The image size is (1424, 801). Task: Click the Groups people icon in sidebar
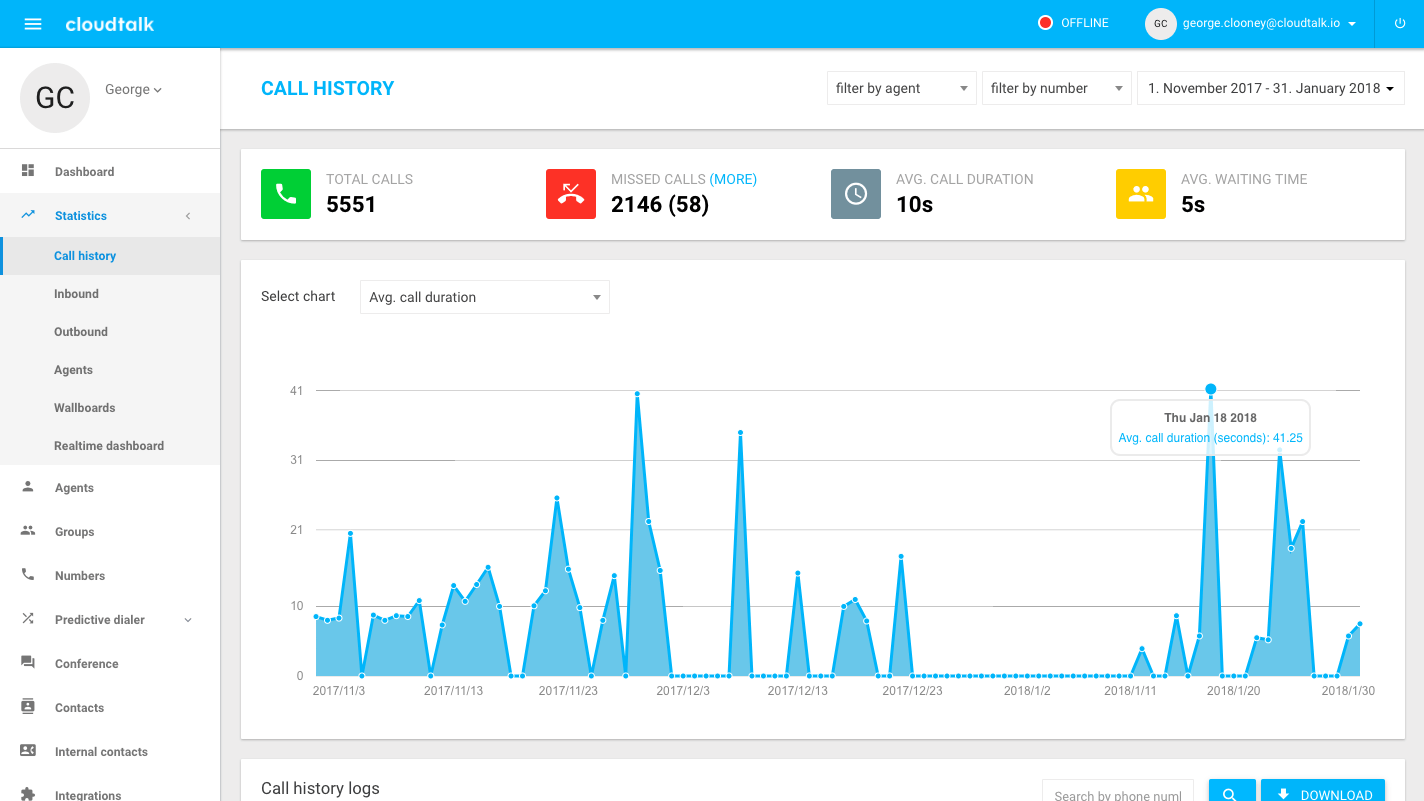pyautogui.click(x=30, y=531)
